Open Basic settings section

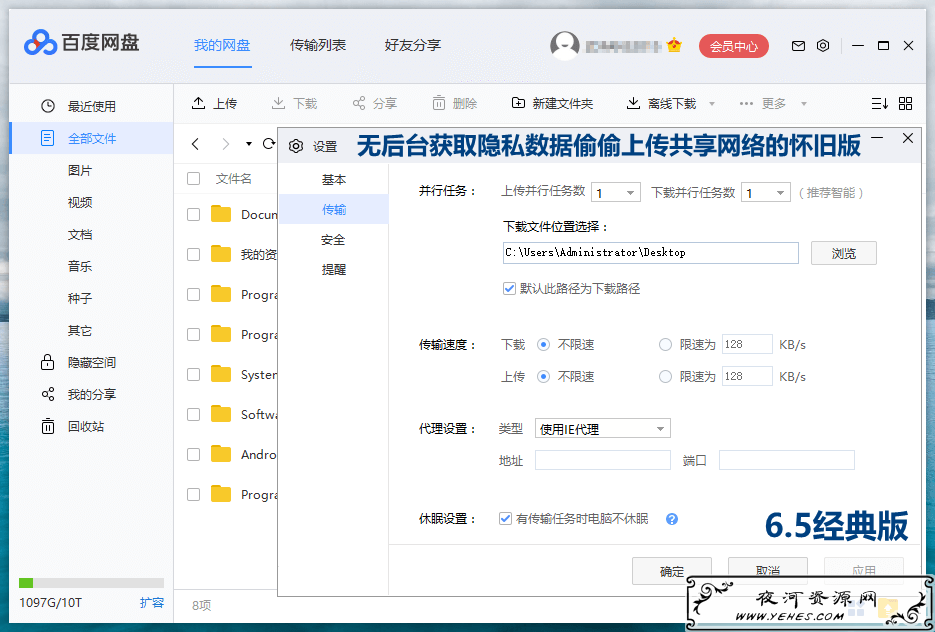tap(334, 179)
